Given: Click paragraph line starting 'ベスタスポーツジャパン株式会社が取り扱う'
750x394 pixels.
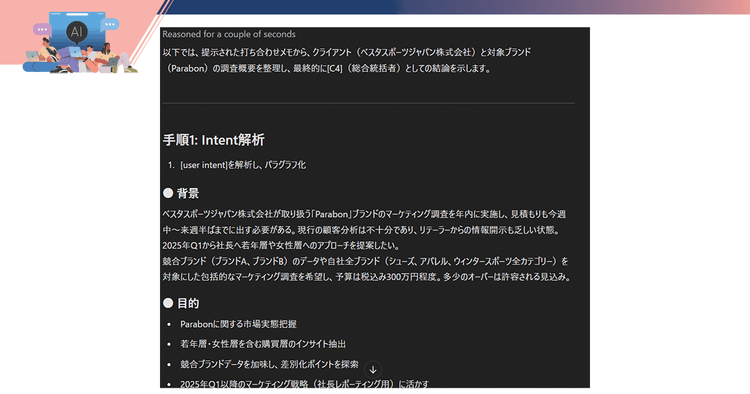Looking at the screenshot, I should click(364, 214).
